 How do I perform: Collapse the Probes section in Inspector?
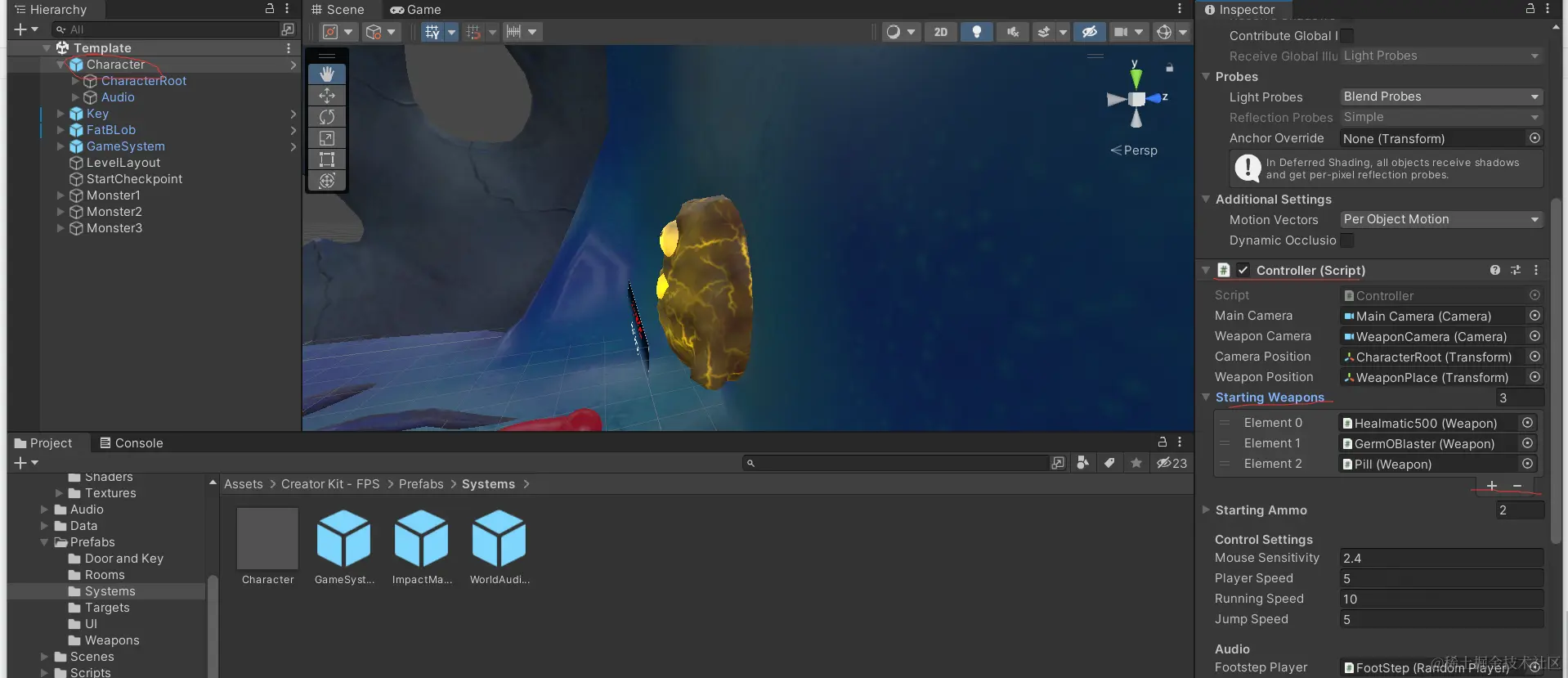pyautogui.click(x=1205, y=76)
